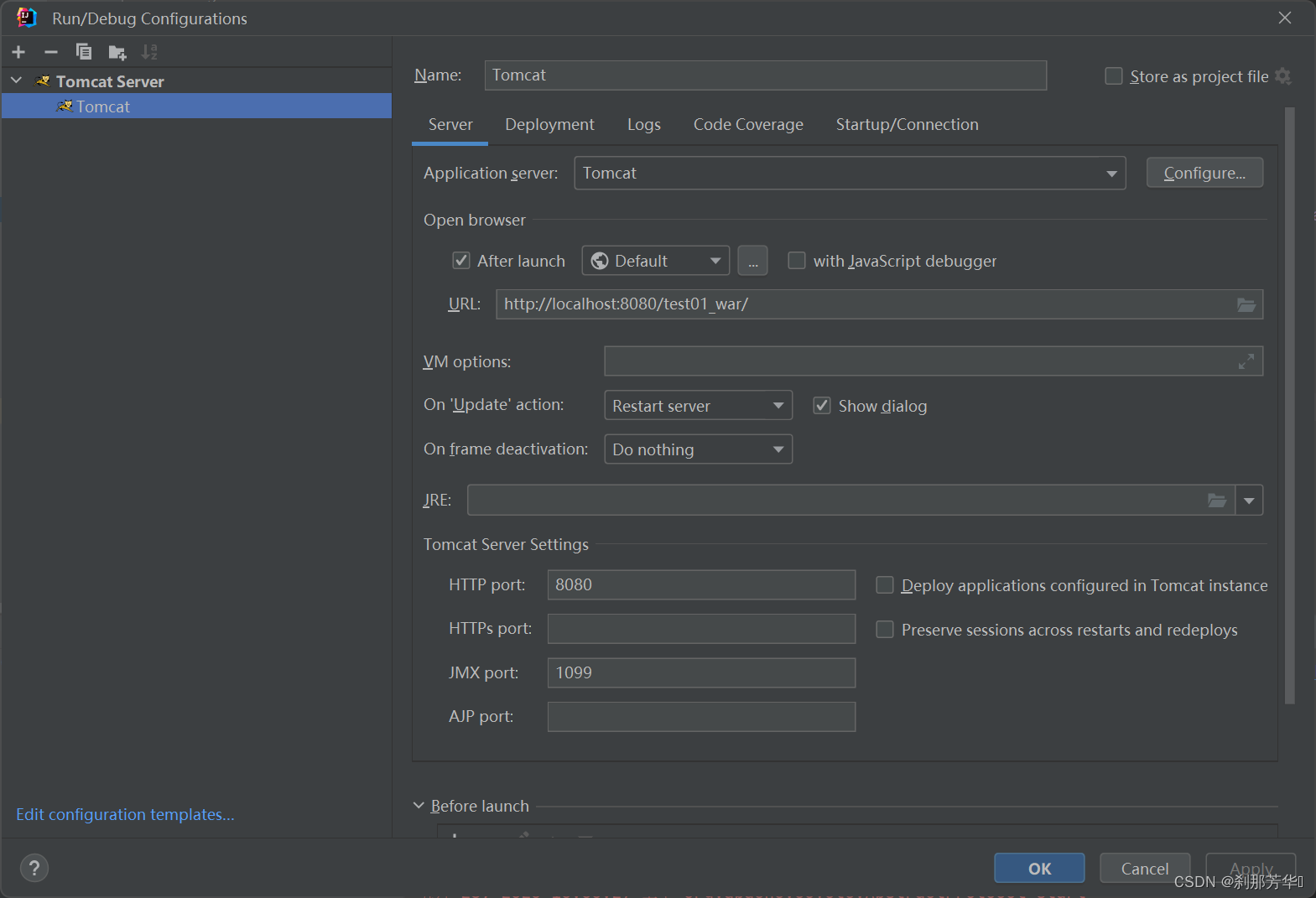Open the help question mark button
This screenshot has height=898, width=1316.
tap(34, 868)
